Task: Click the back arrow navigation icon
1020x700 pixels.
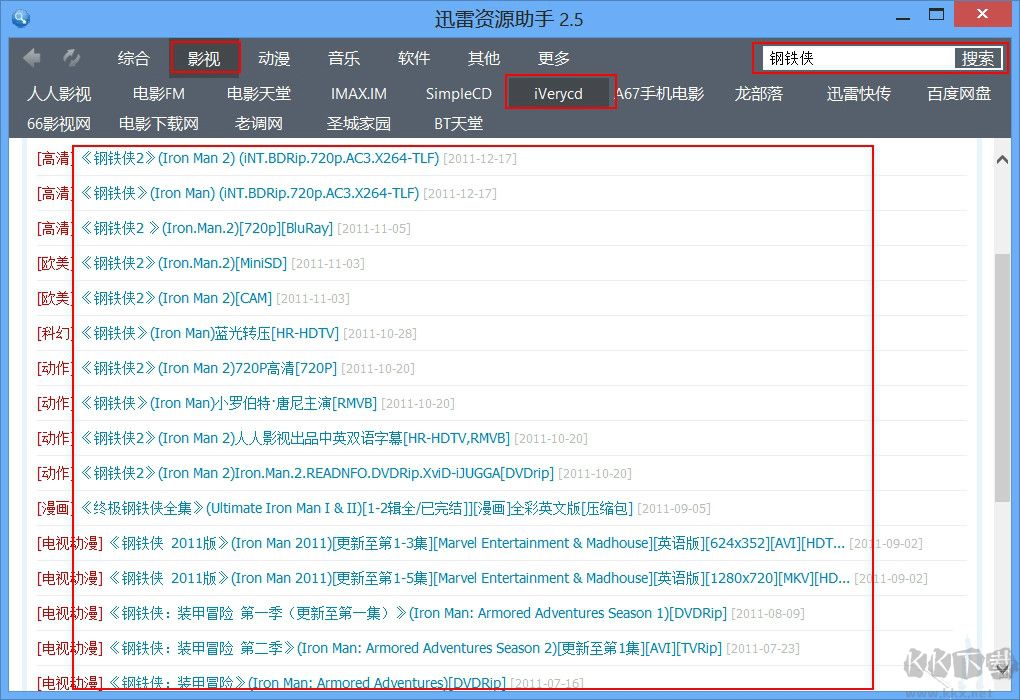Action: 32,58
